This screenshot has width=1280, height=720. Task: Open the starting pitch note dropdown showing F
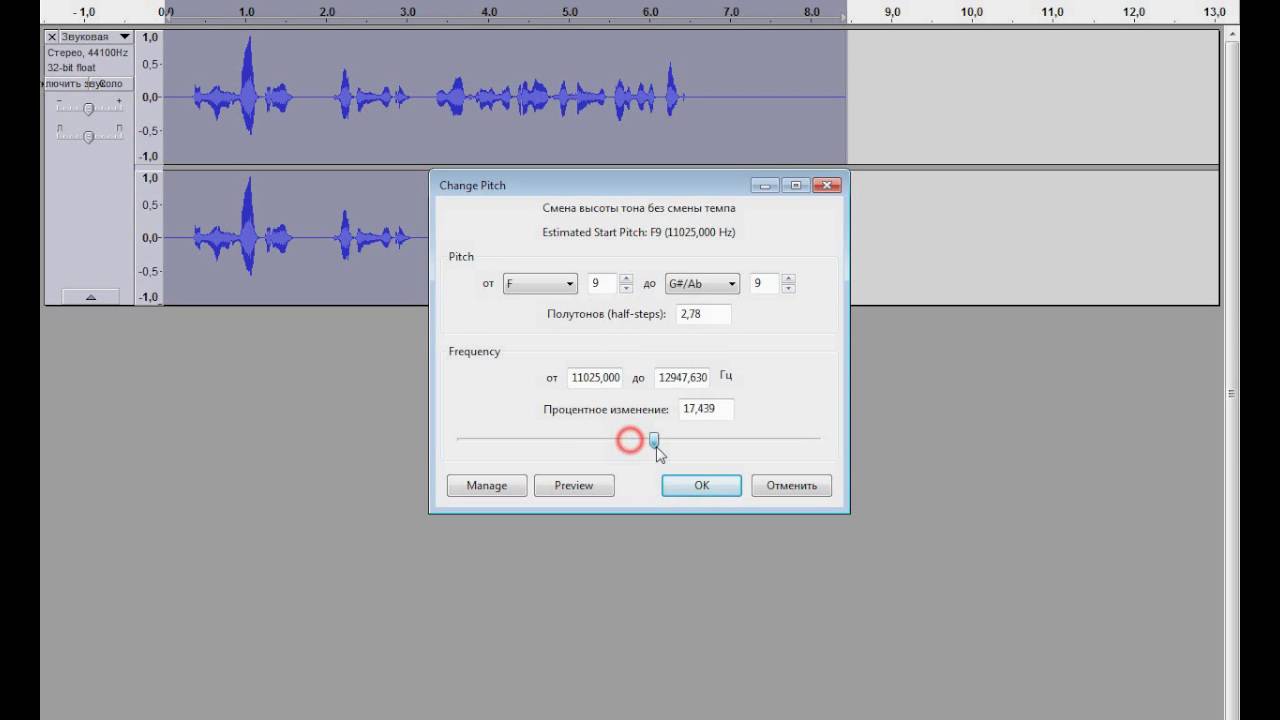point(540,284)
